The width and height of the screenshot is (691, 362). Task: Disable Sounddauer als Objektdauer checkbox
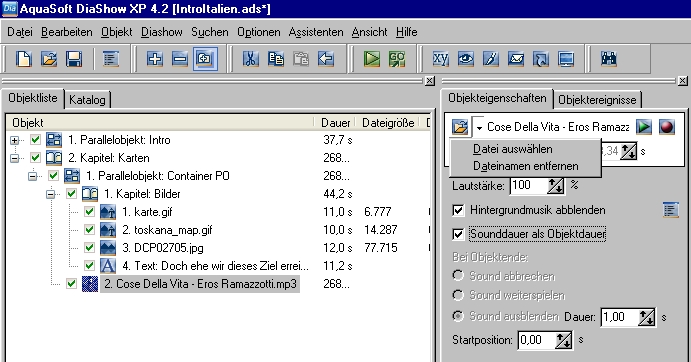click(x=458, y=234)
